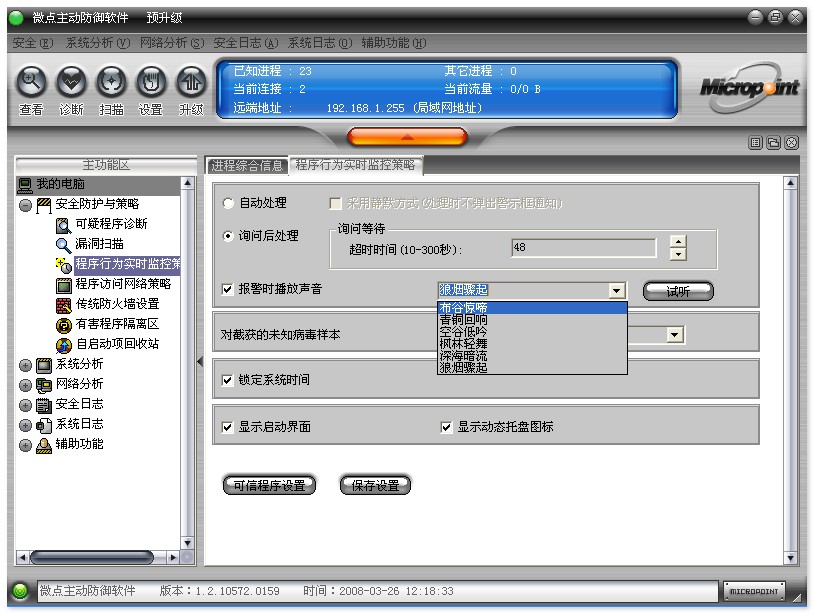This screenshot has width=814, height=614.
Task: Close the alarm sound dropdown arrow
Action: (x=617, y=291)
